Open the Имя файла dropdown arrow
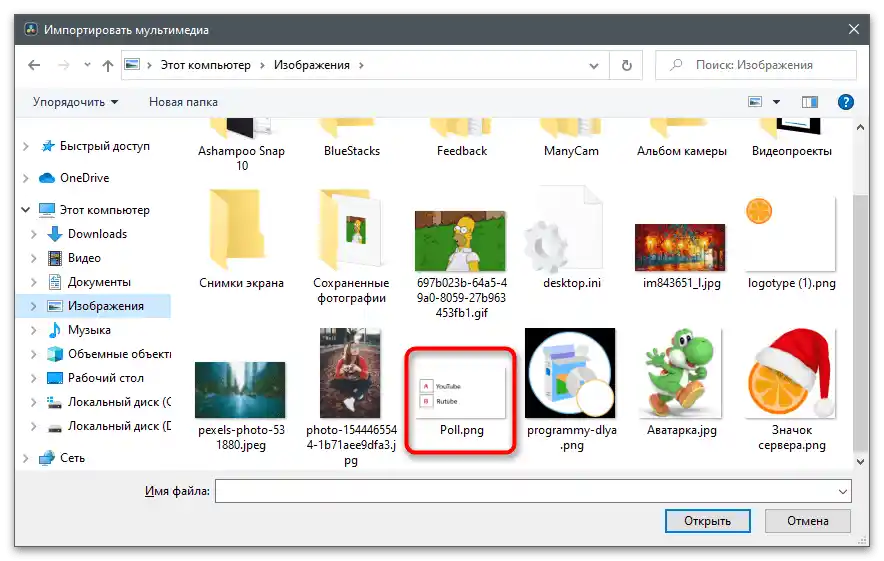Screen dimensions: 884x561 coord(843,492)
